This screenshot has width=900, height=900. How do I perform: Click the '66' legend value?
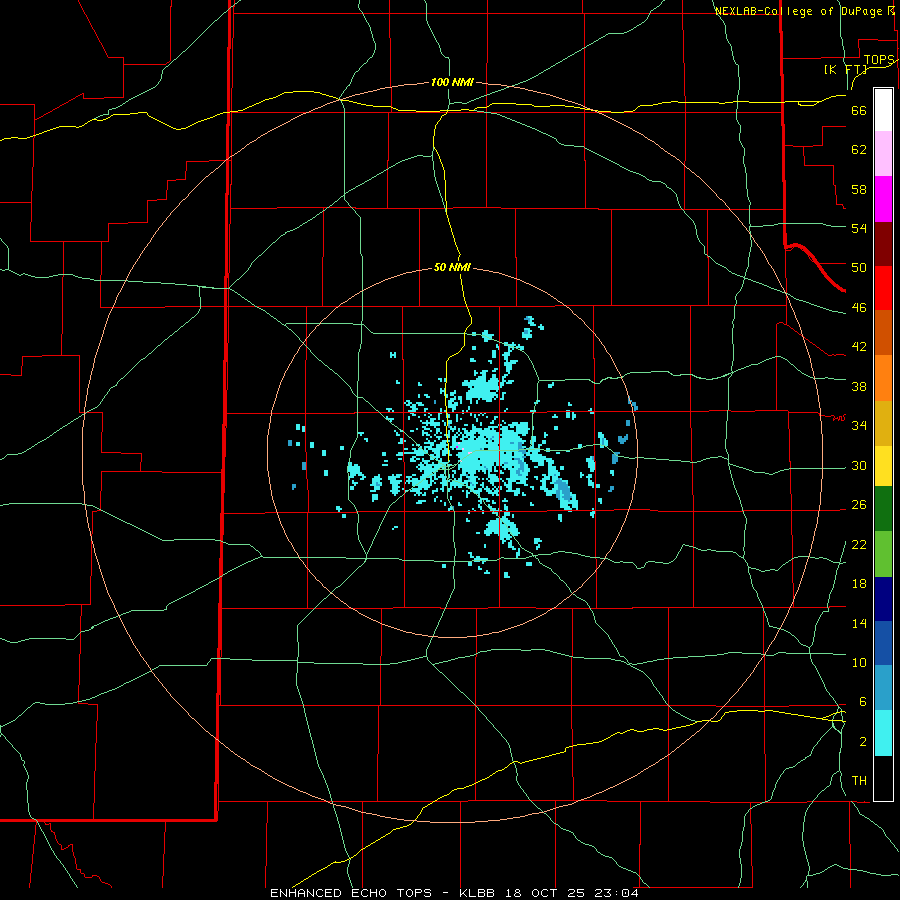coord(859,111)
